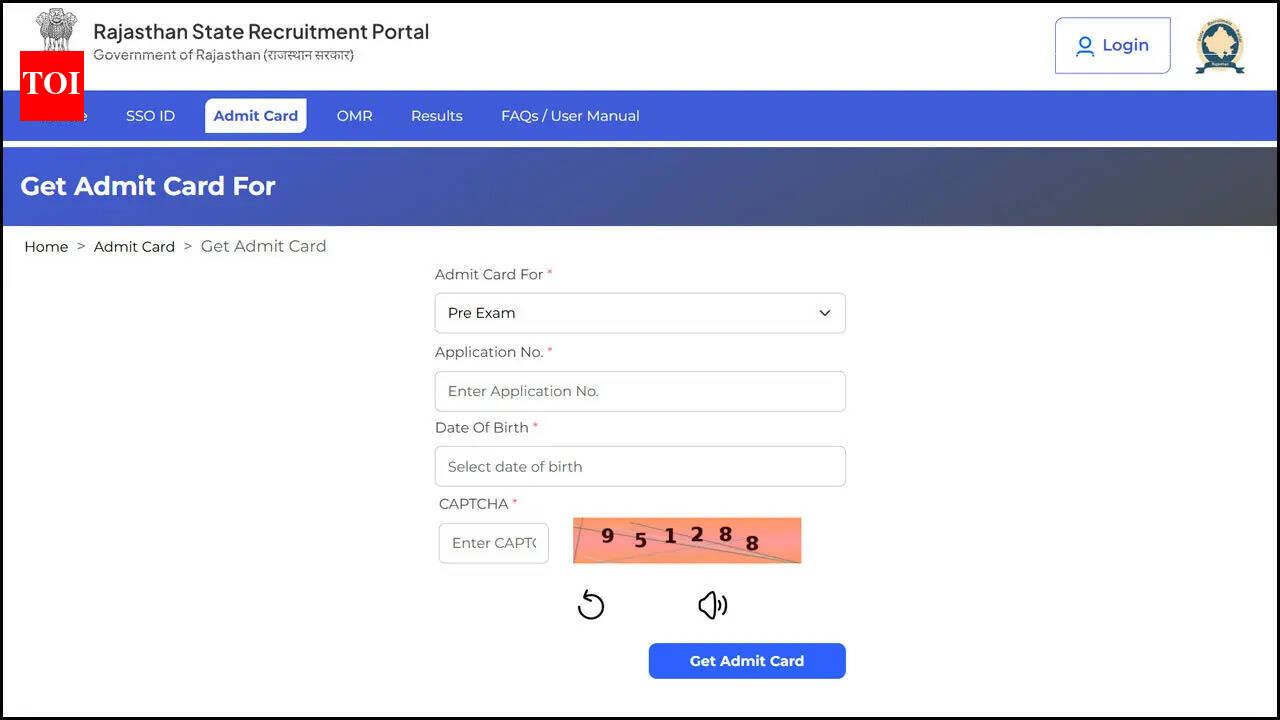1280x720 pixels.
Task: Go to the OMR tab
Action: [354, 116]
